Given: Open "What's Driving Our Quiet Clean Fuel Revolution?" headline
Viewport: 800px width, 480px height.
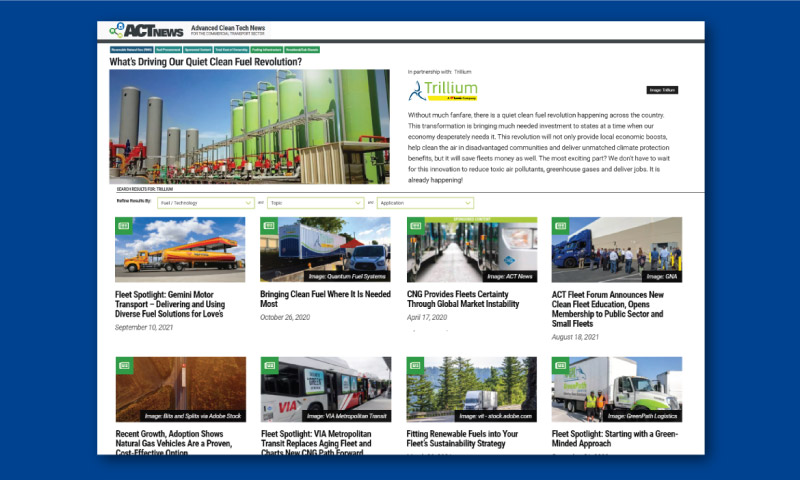Looking at the screenshot, I should 206,62.
